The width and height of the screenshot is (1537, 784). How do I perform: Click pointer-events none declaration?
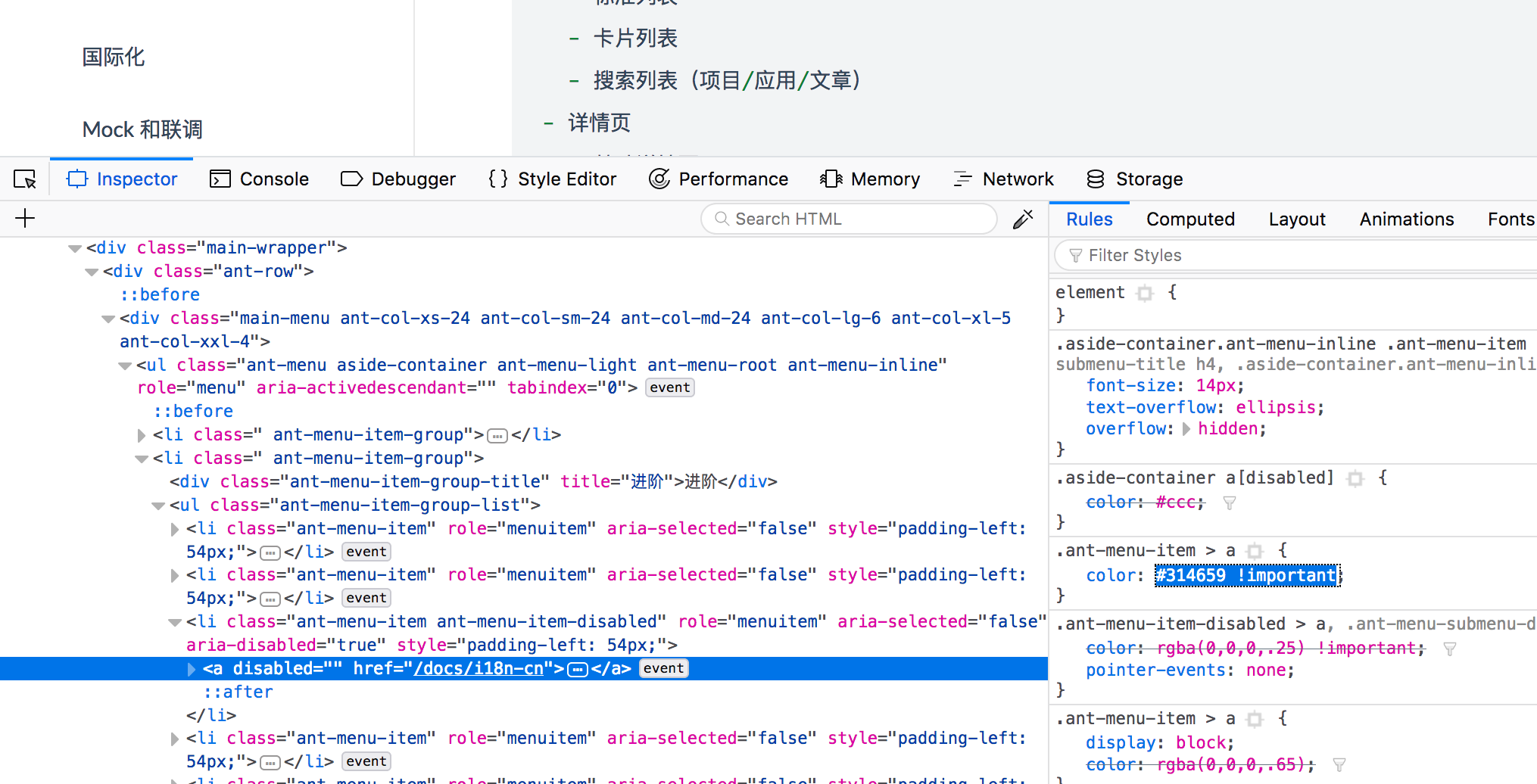[1189, 670]
